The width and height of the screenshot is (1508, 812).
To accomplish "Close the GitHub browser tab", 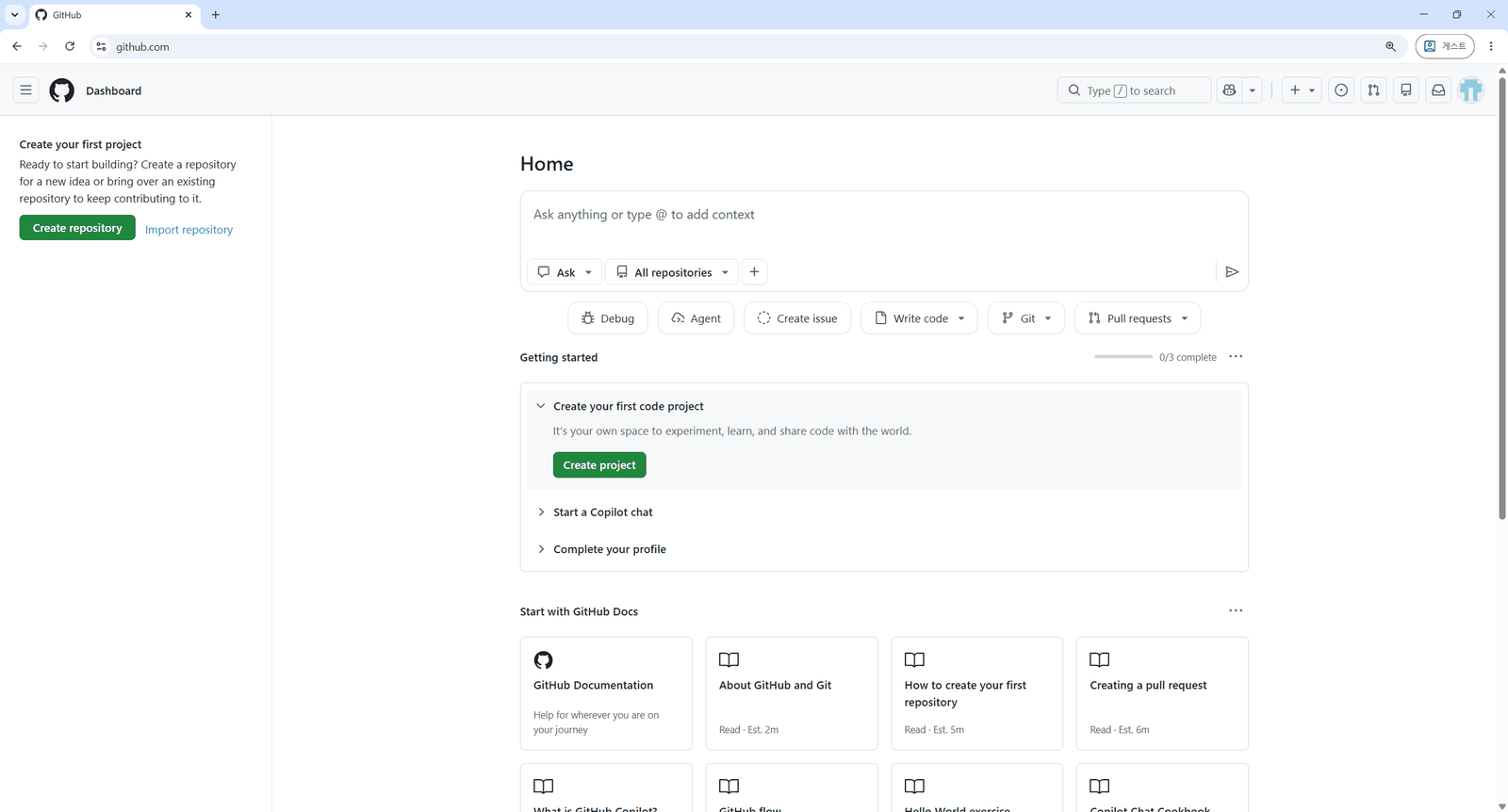I will (x=188, y=15).
